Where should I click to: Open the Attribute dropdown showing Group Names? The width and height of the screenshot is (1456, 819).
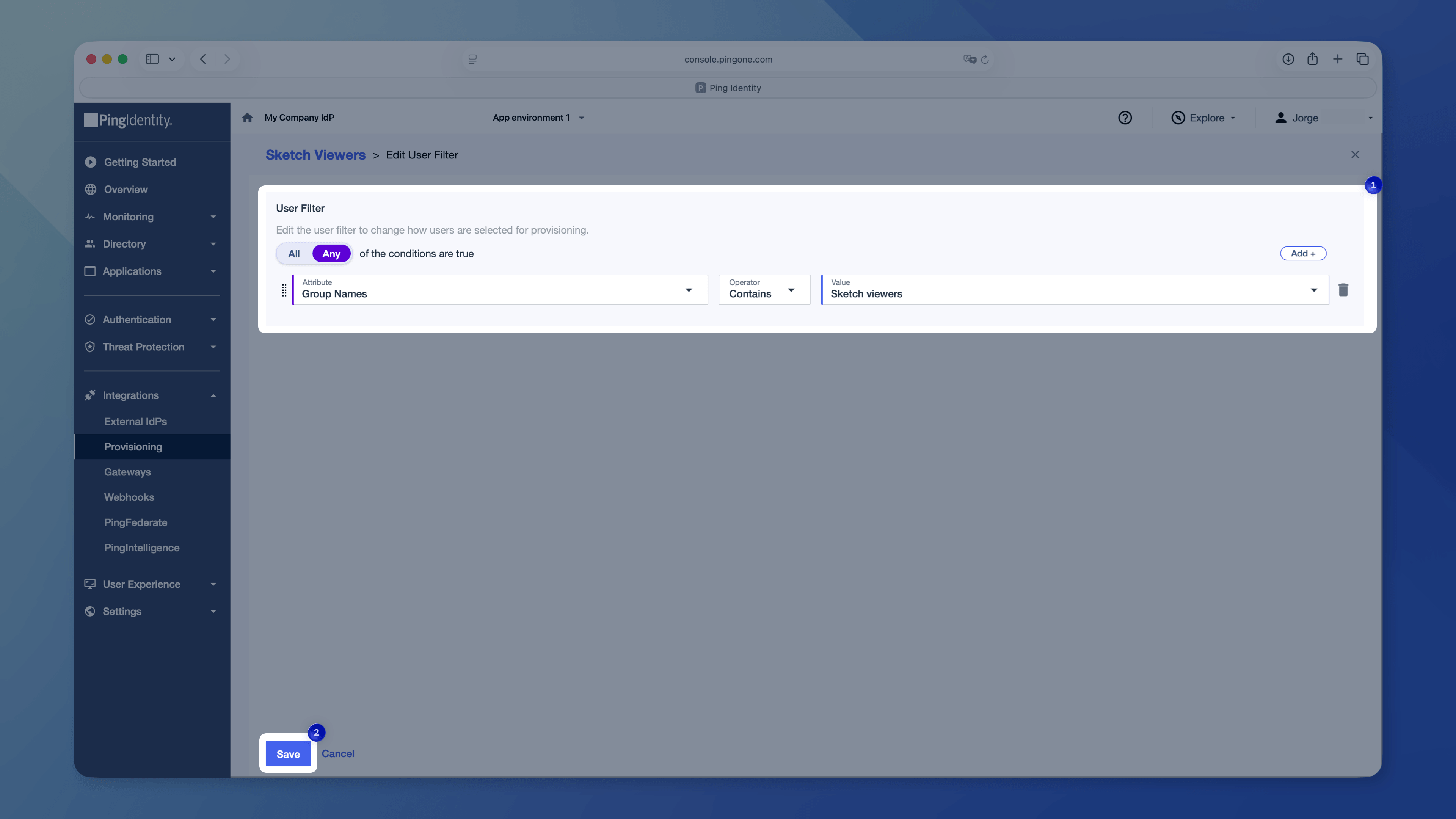click(x=500, y=290)
